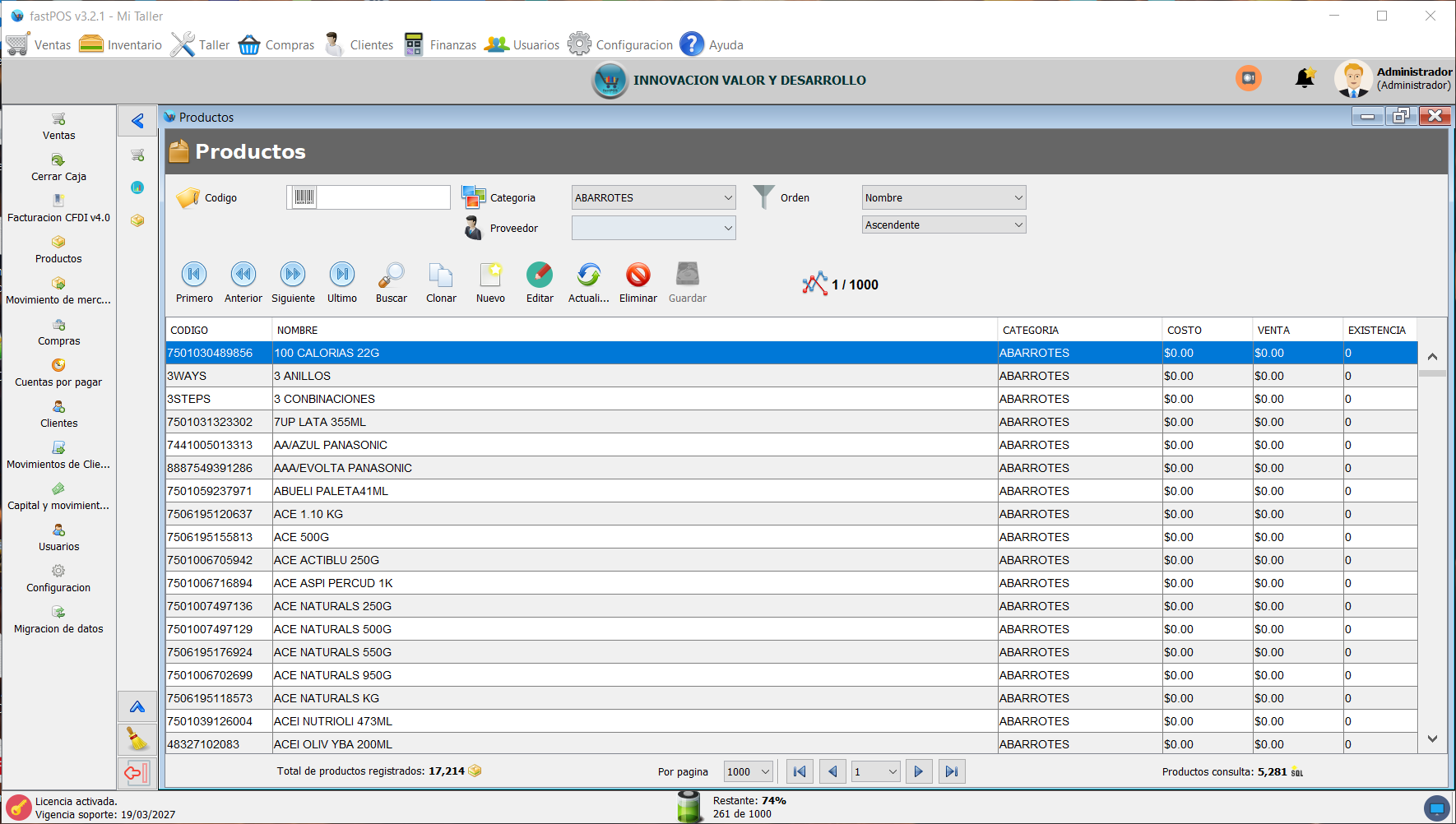
Task: Open notifications bell icon
Action: [1305, 79]
